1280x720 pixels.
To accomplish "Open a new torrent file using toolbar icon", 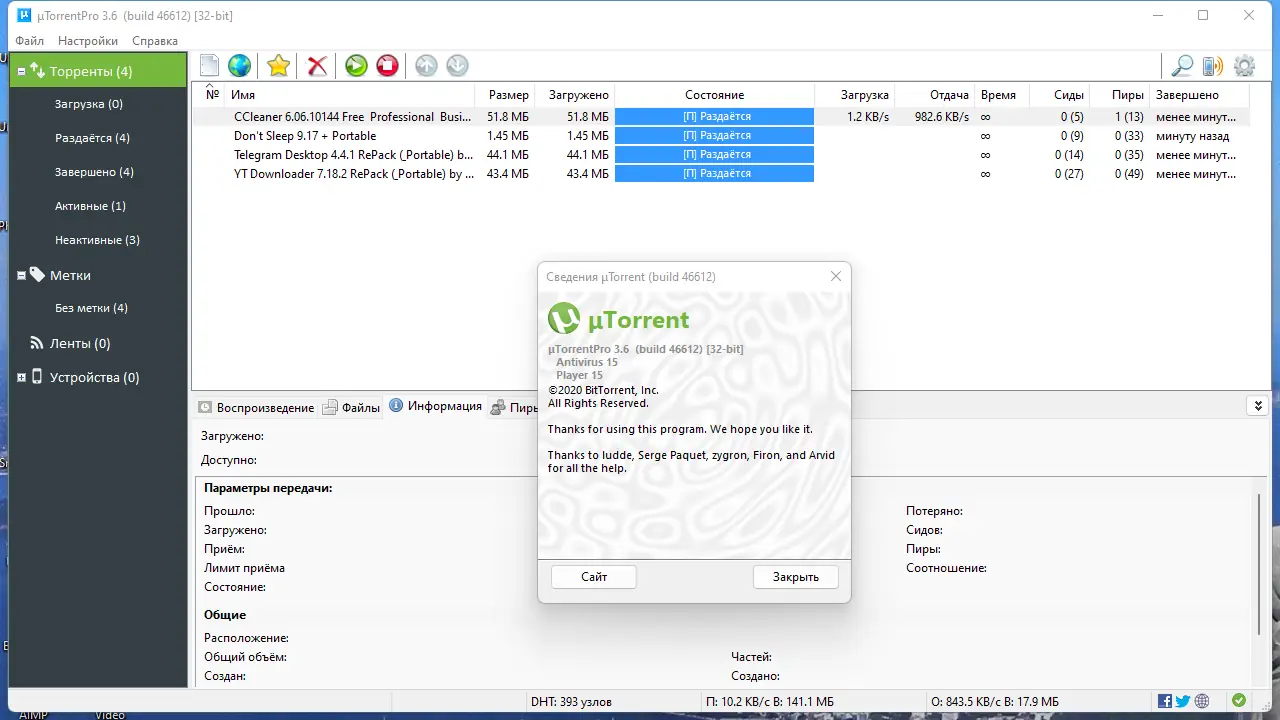I will point(209,65).
